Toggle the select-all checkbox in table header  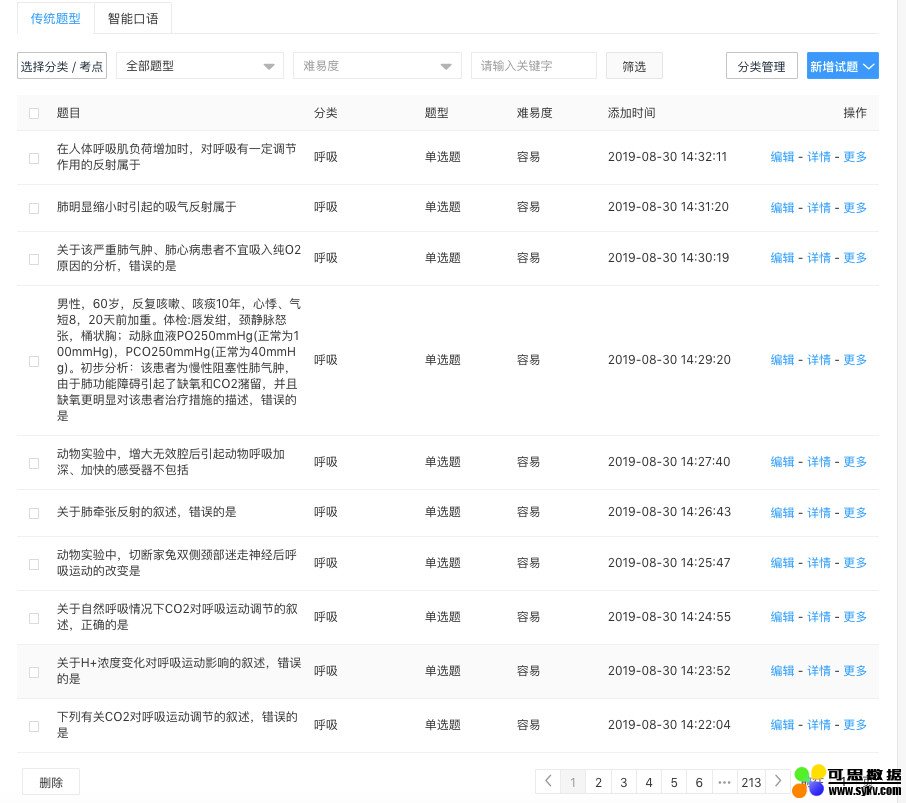pos(34,113)
